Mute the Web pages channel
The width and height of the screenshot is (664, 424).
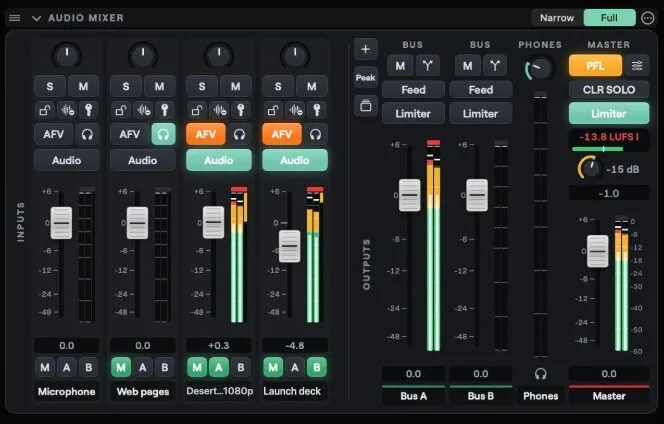click(x=159, y=86)
